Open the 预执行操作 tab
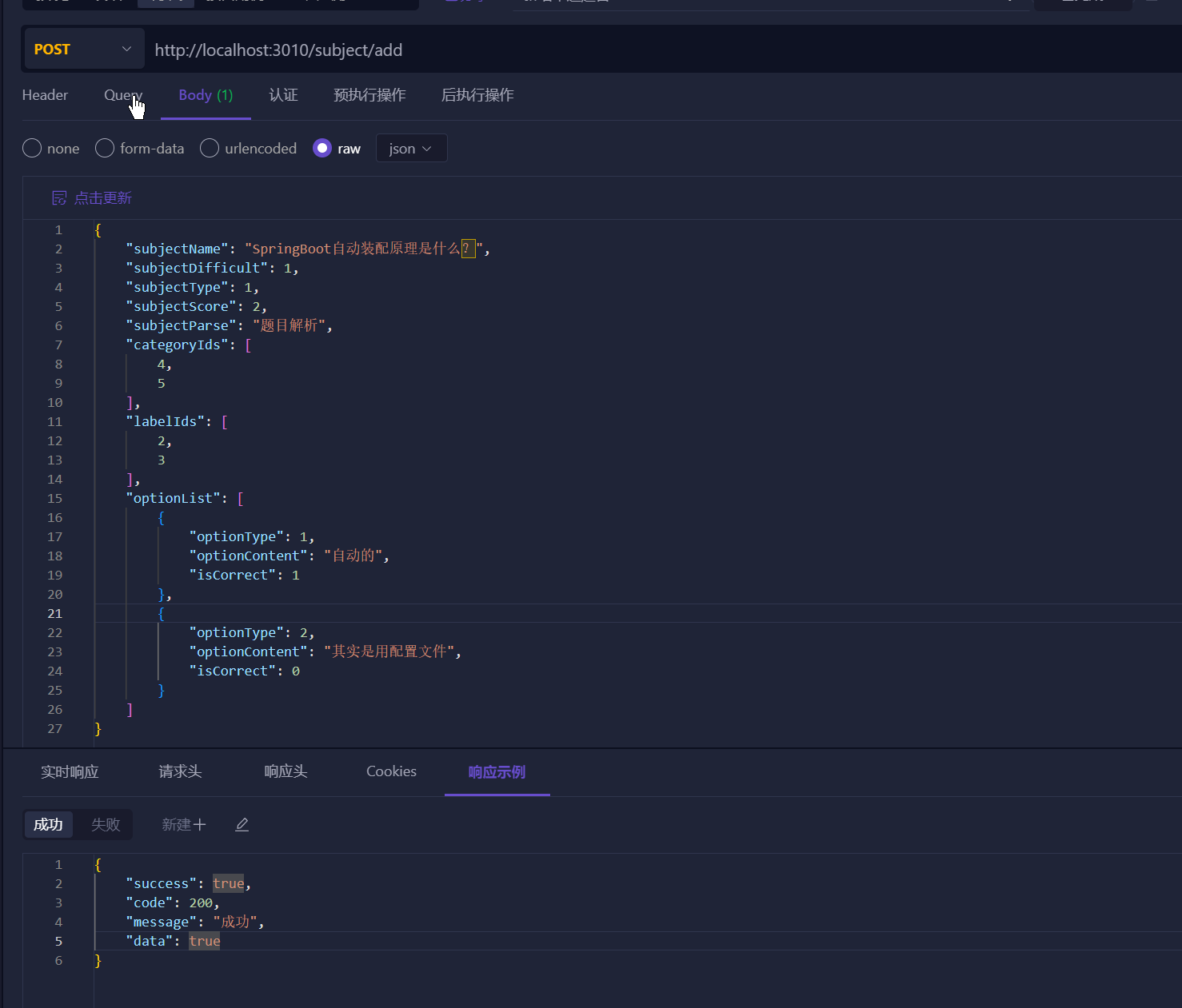This screenshot has height=1008, width=1182. (369, 95)
